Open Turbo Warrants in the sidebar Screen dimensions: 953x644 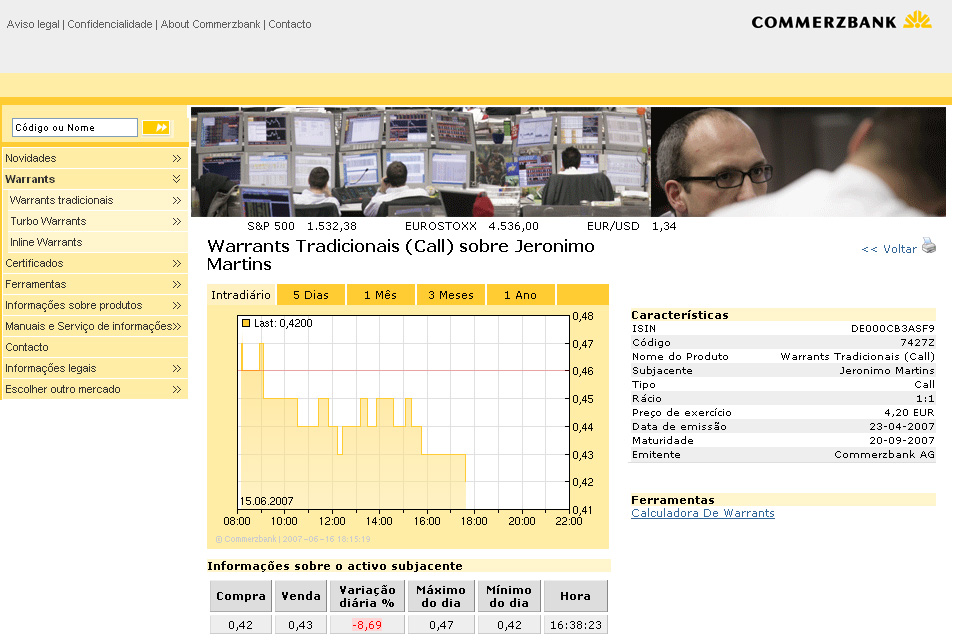97,221
